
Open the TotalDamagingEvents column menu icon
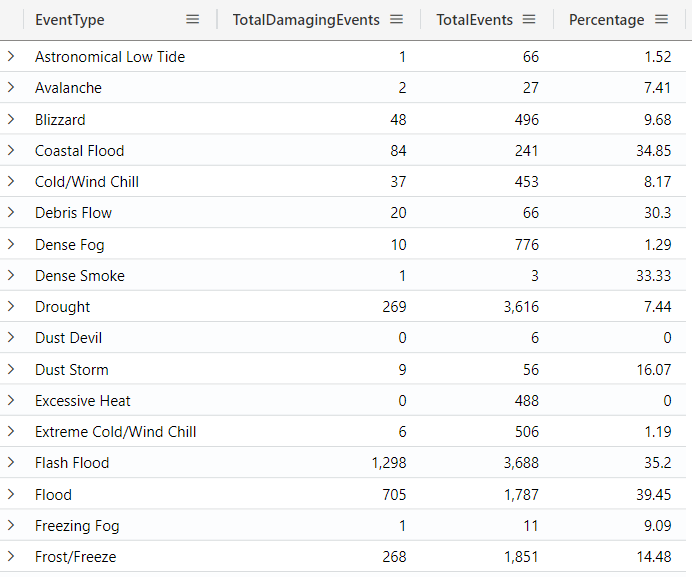(x=396, y=20)
